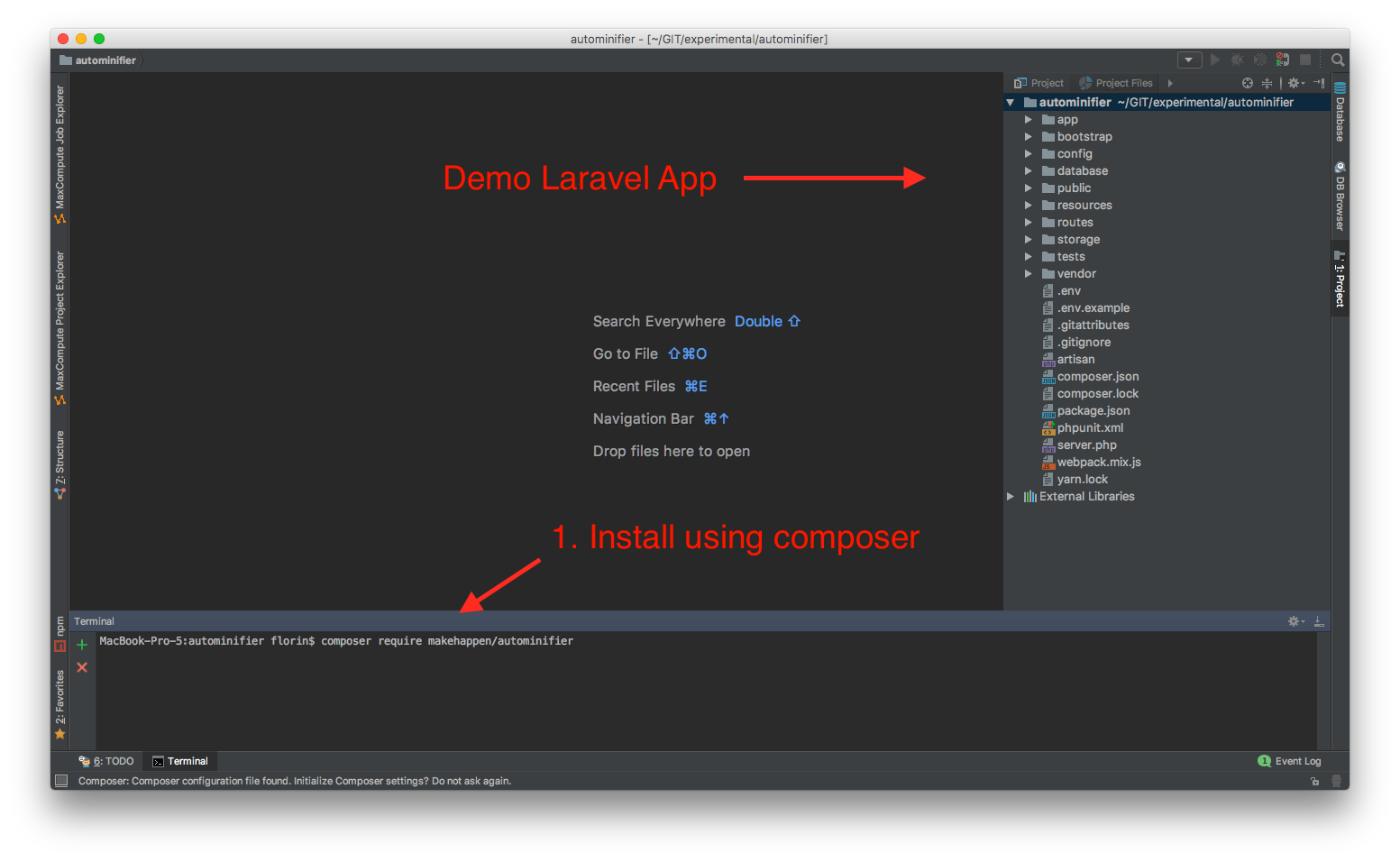Open upper MaxCompute Job Explorer tab
The width and height of the screenshot is (1400, 862).
click(60, 154)
